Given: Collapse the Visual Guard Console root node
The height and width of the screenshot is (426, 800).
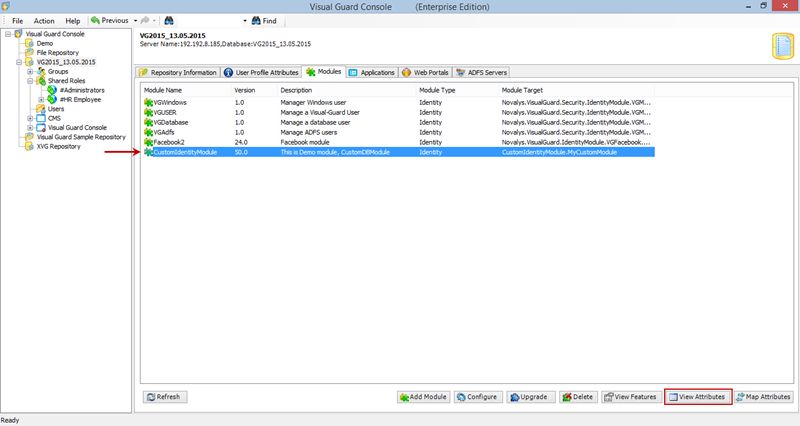Looking at the screenshot, I should pos(8,34).
